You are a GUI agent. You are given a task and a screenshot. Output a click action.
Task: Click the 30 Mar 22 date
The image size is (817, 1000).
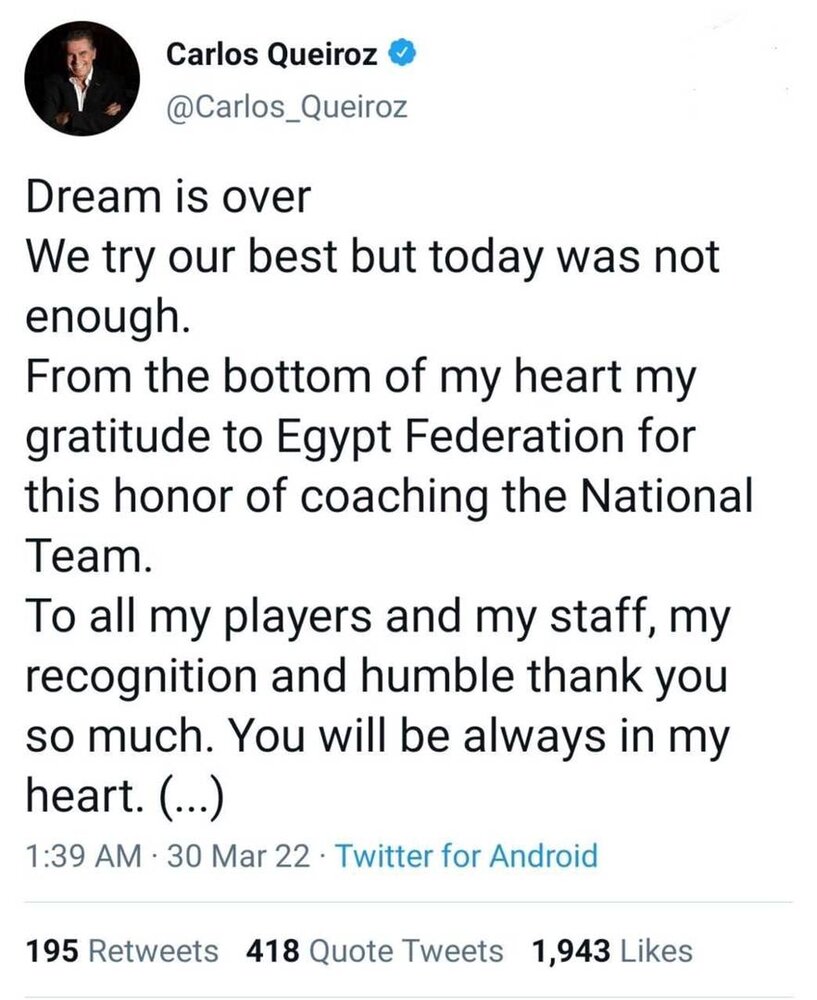coord(240,856)
